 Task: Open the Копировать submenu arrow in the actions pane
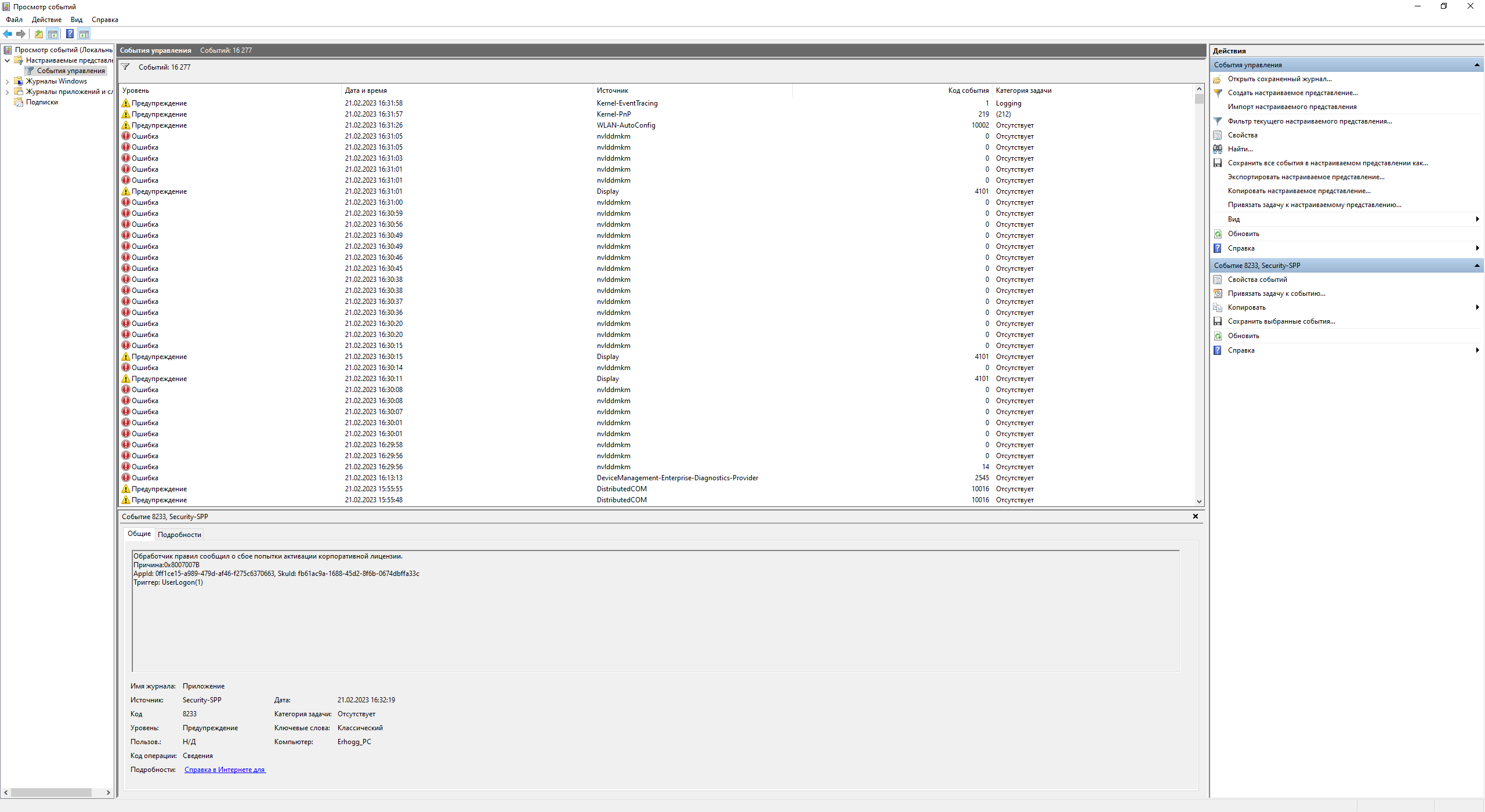click(x=1477, y=307)
